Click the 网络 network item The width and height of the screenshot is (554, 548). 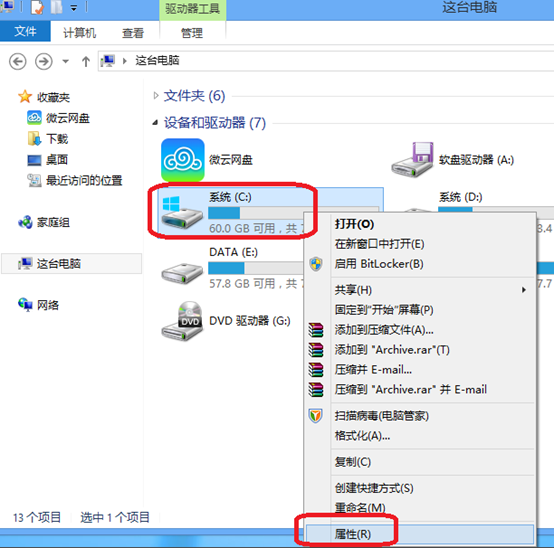pos(39,305)
